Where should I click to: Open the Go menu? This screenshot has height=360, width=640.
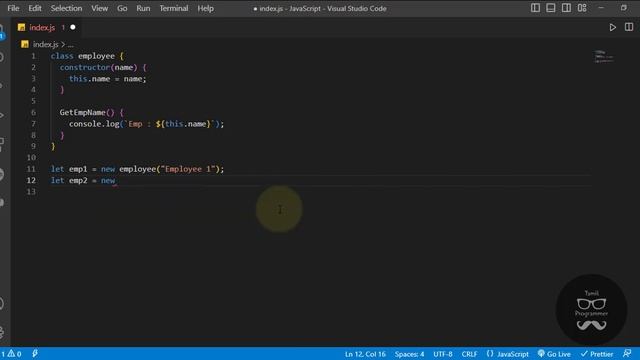[122, 8]
